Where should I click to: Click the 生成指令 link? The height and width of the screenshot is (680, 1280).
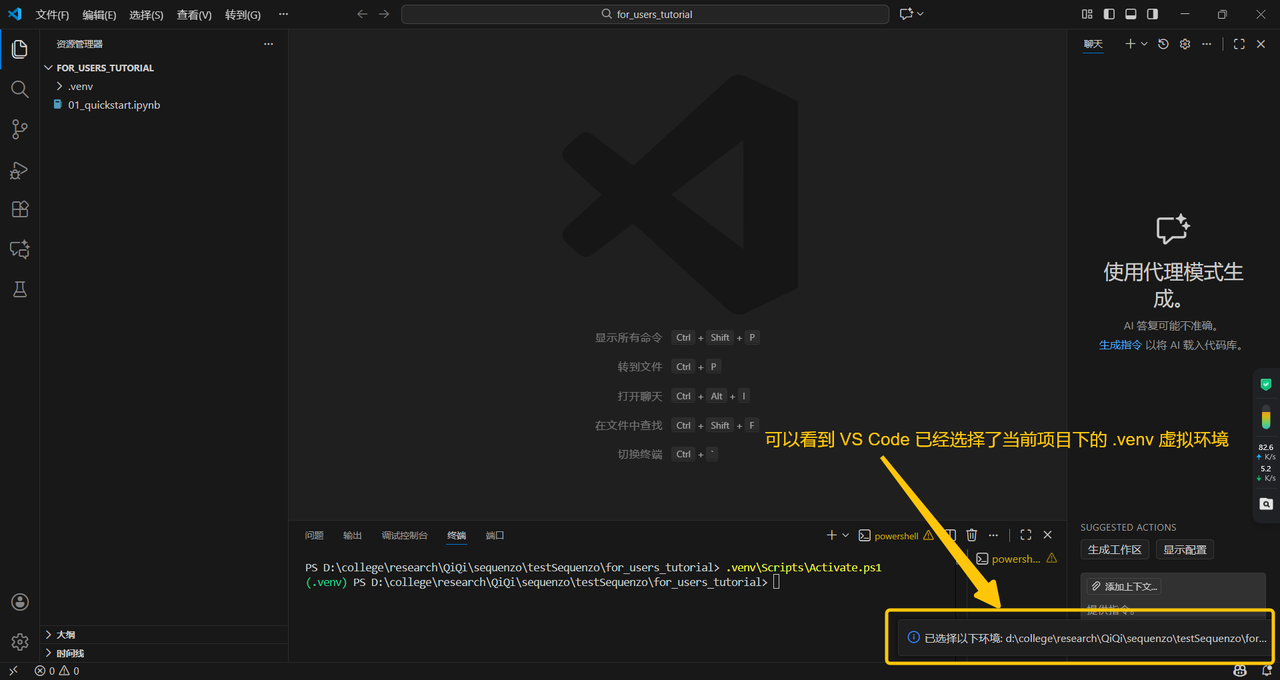tap(1120, 345)
